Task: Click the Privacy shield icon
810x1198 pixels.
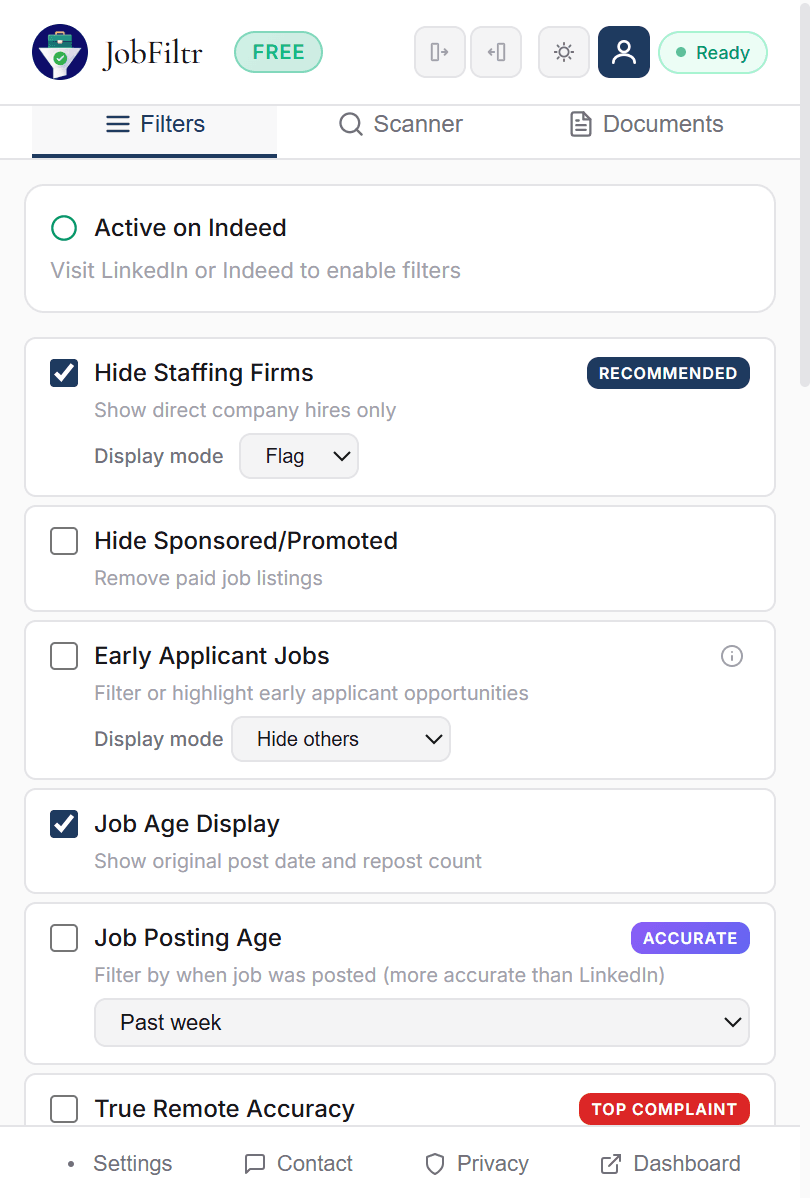Action: 435,1163
